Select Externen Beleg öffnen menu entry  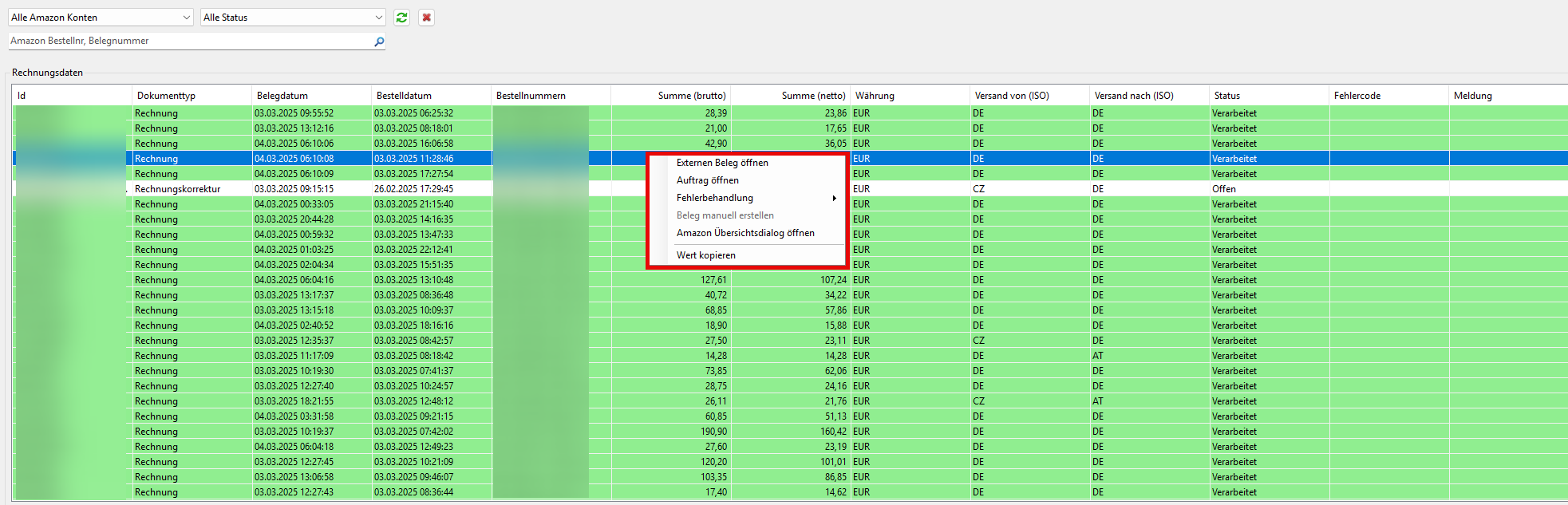[722, 163]
